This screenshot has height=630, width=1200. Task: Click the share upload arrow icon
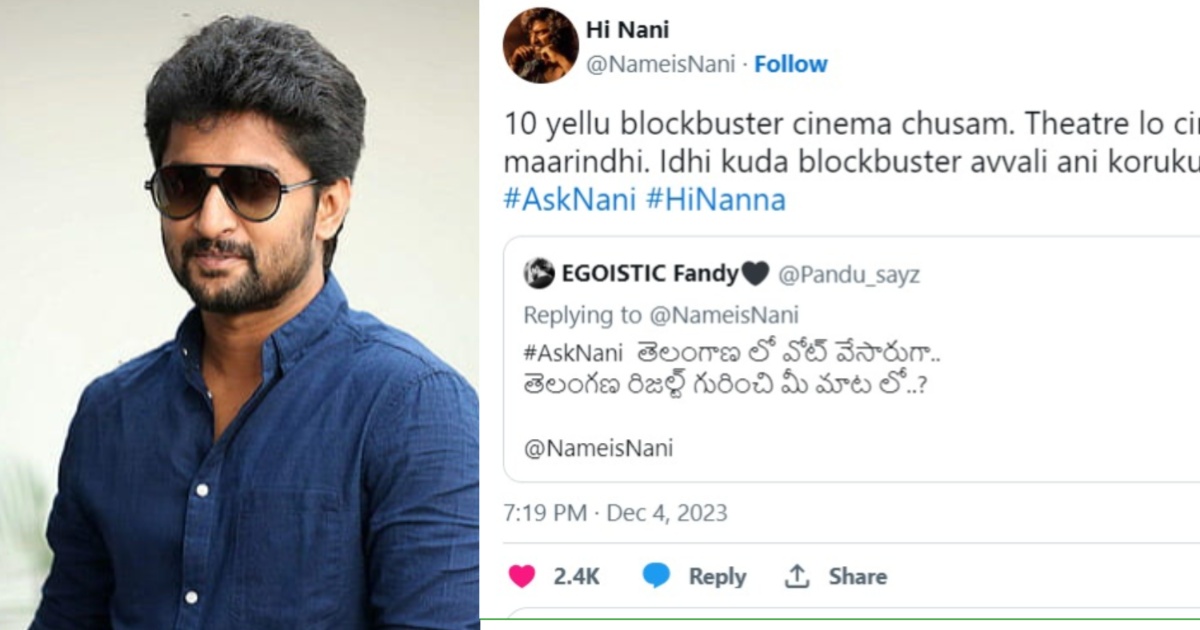pyautogui.click(x=796, y=576)
